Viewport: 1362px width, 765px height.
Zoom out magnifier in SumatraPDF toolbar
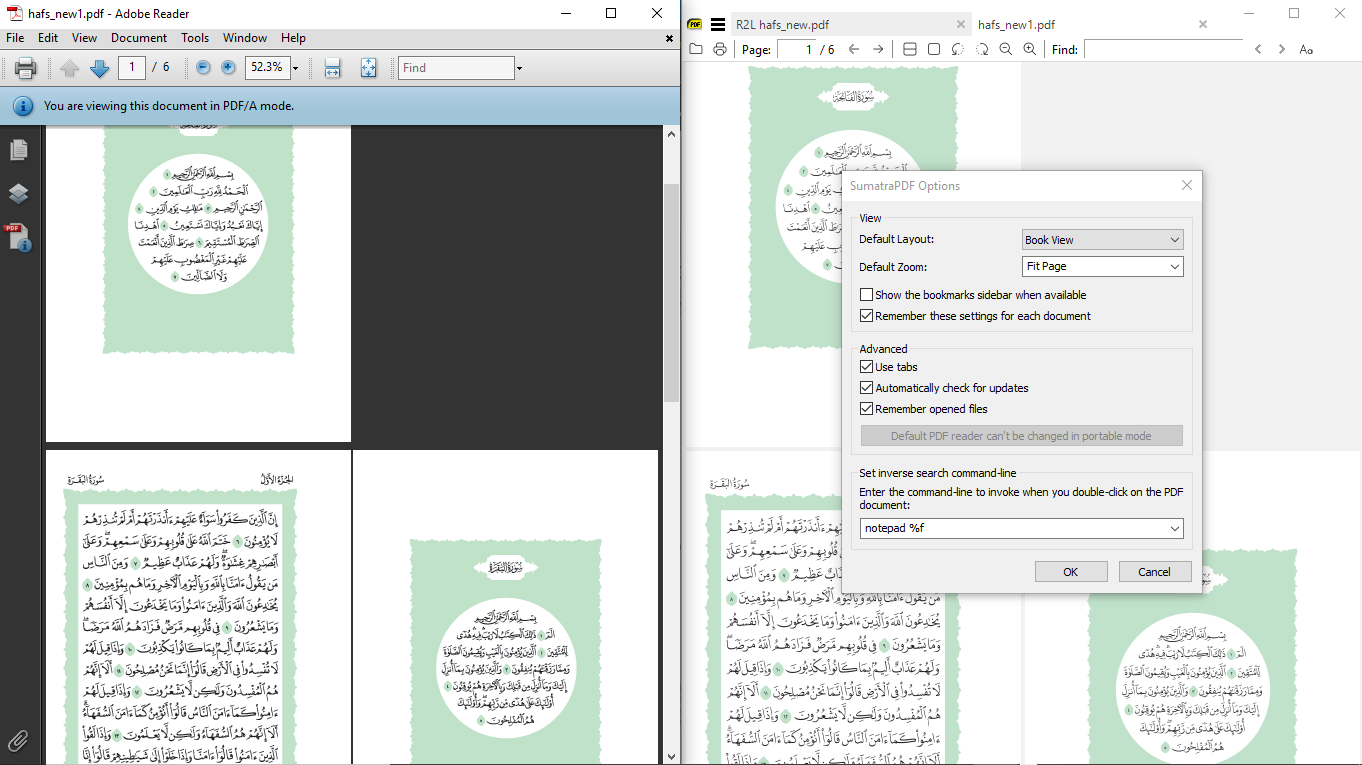[x=1006, y=49]
